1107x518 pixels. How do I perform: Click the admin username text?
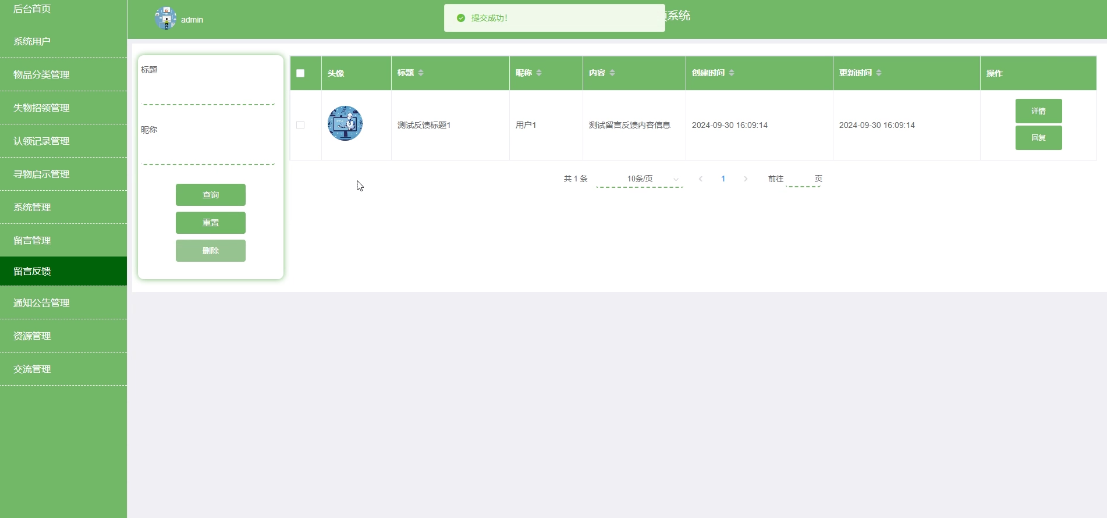click(x=192, y=20)
